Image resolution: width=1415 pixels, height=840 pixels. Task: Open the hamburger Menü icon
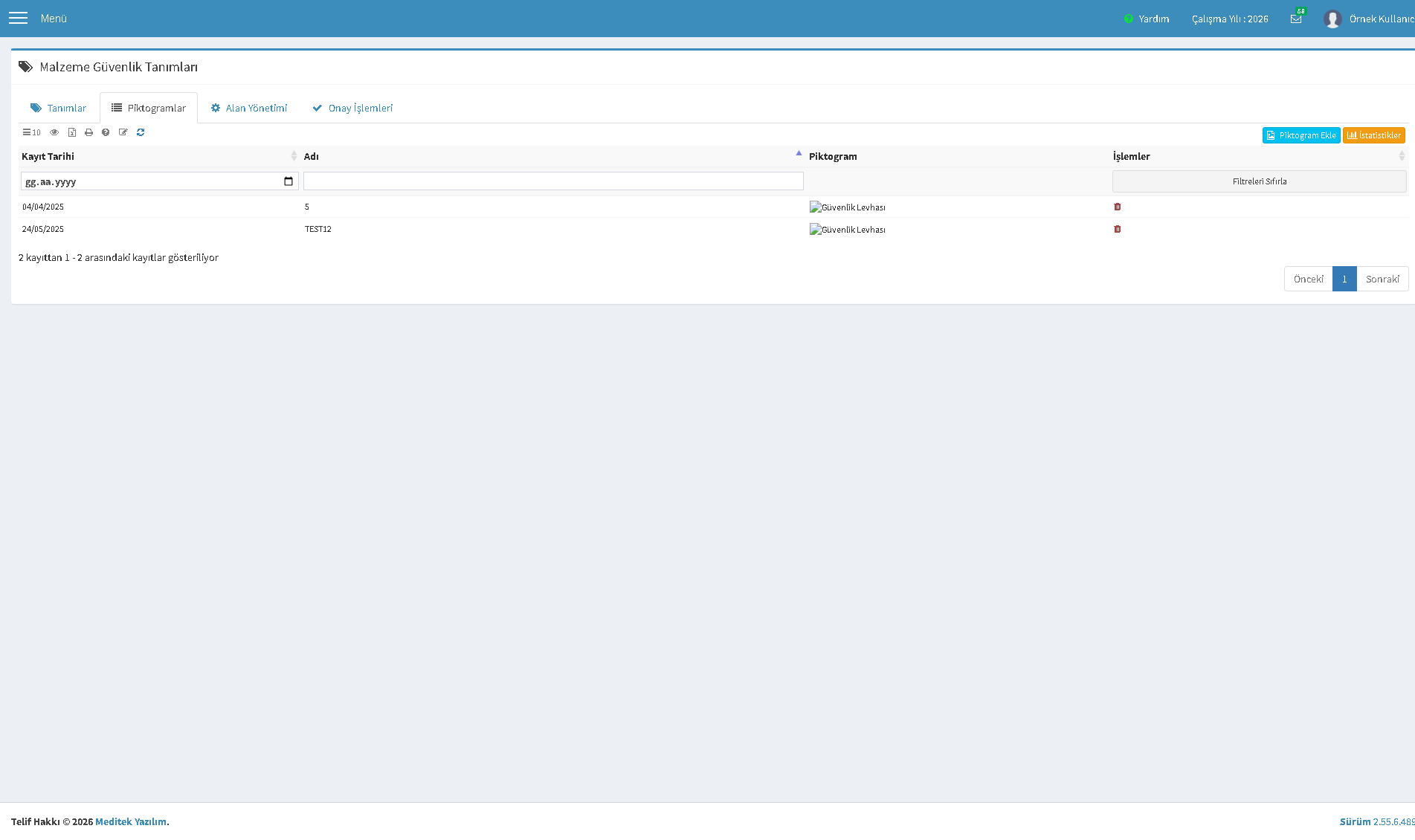[18, 18]
